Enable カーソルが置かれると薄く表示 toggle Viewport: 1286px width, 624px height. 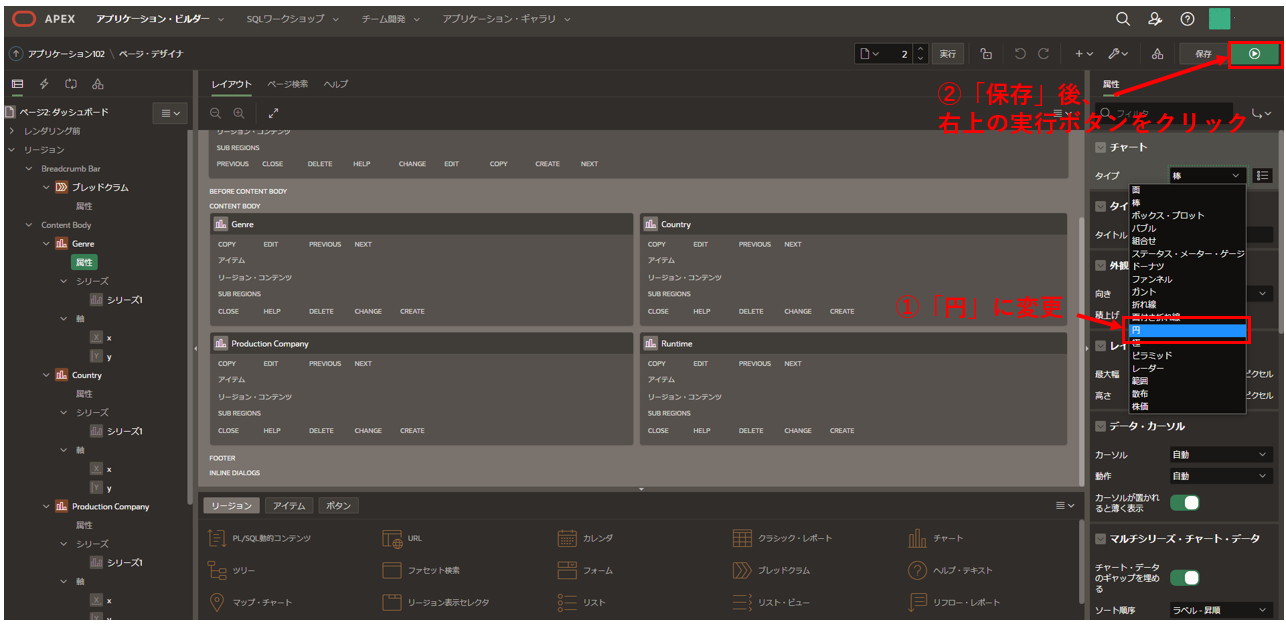coord(1184,501)
